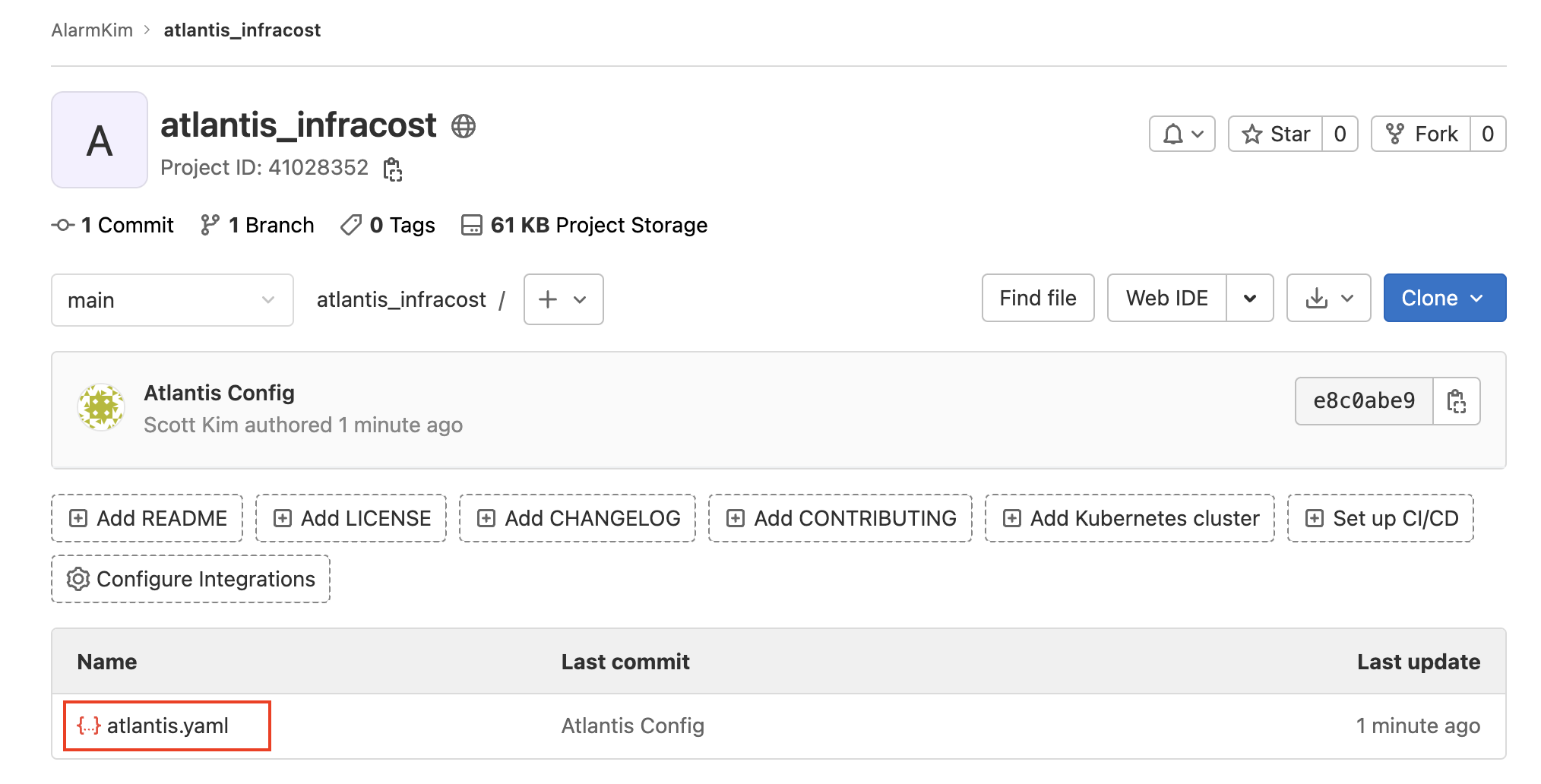Click the '1 minute ago' last update cell
1541x784 pixels.
click(x=1418, y=726)
